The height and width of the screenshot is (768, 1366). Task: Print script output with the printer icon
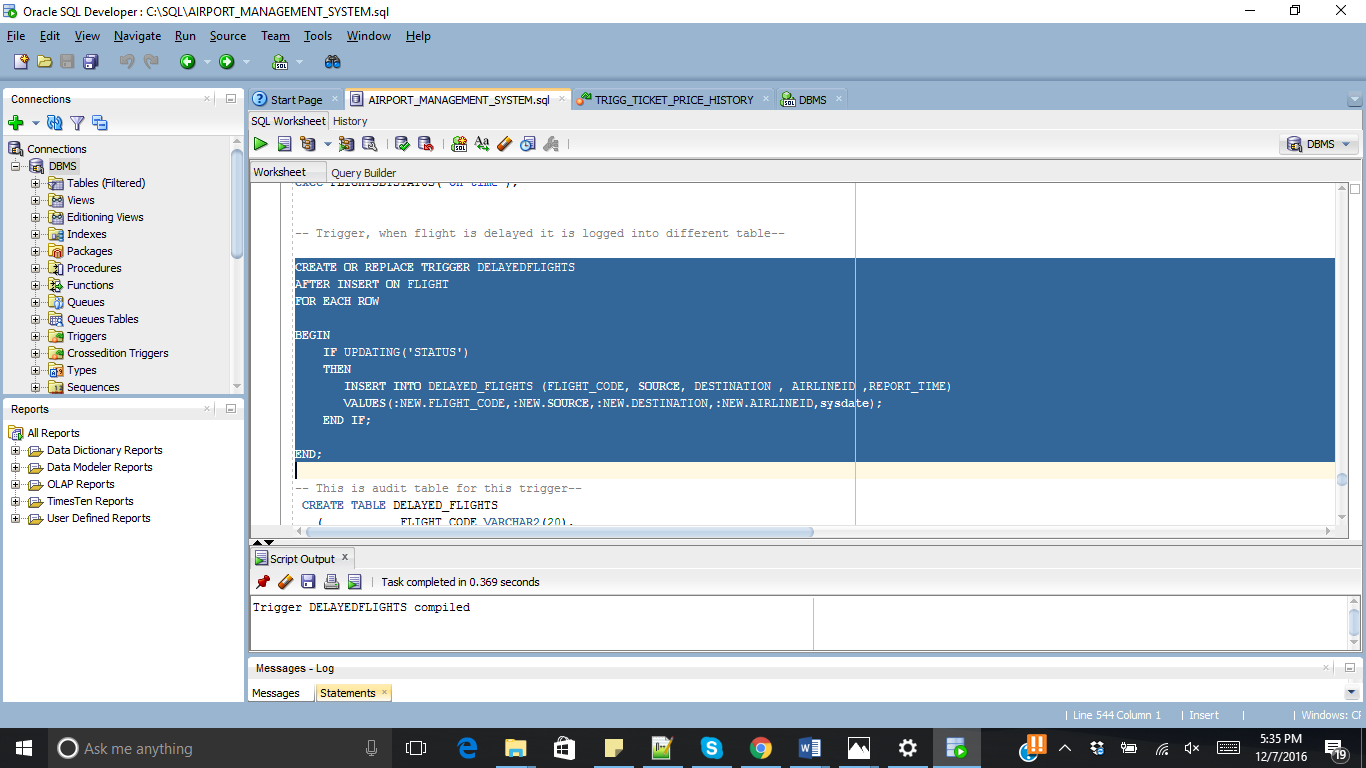point(331,581)
